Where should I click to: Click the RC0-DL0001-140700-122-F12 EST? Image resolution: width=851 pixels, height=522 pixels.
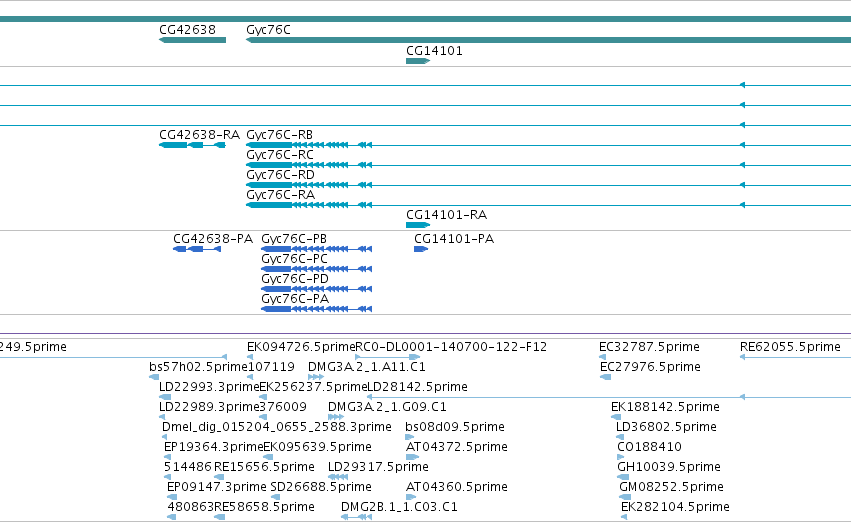(x=388, y=357)
